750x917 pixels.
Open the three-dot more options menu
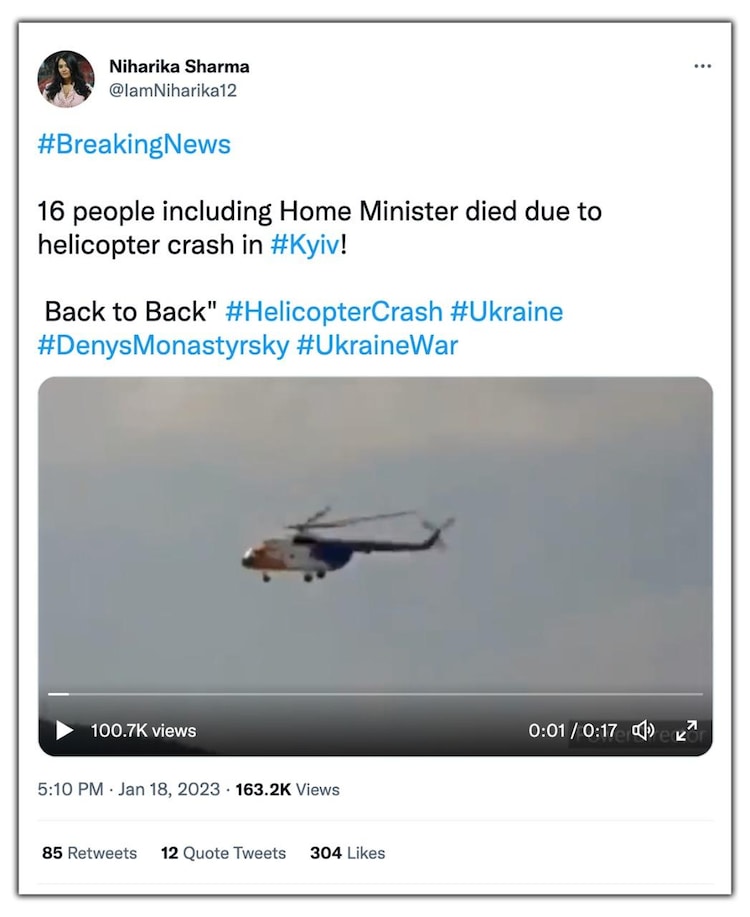702,66
